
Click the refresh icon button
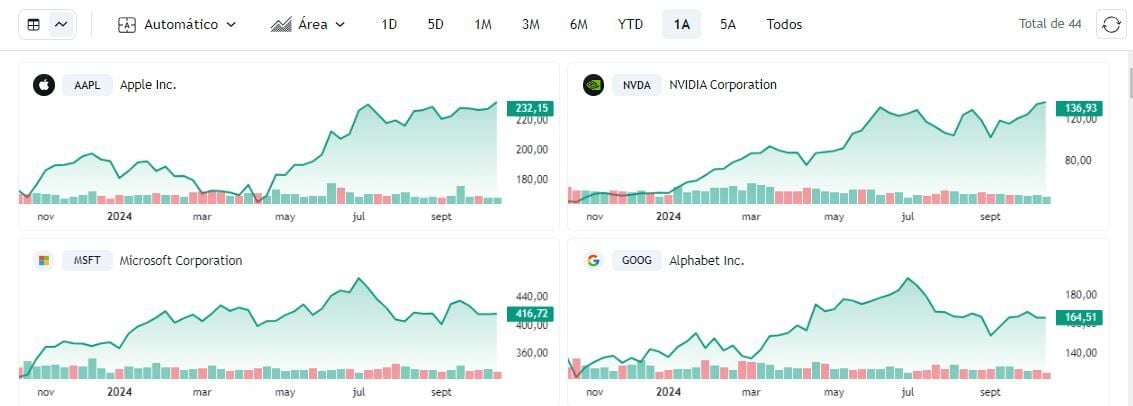pyautogui.click(x=1111, y=25)
